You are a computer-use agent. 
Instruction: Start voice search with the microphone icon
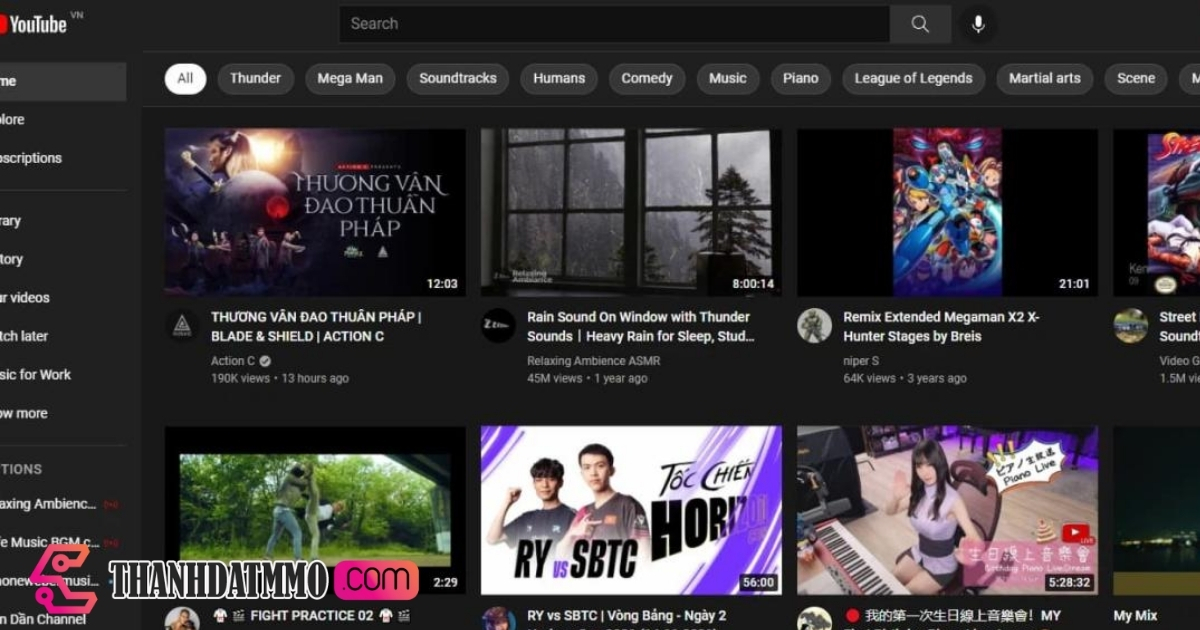(x=978, y=23)
